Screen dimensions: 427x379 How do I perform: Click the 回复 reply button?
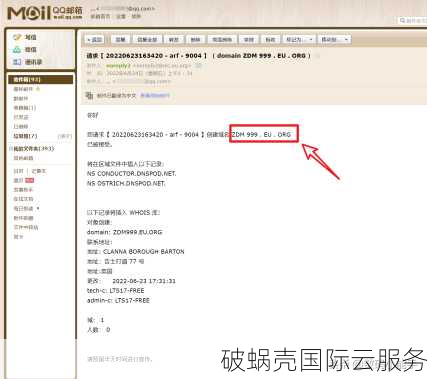tap(120, 40)
